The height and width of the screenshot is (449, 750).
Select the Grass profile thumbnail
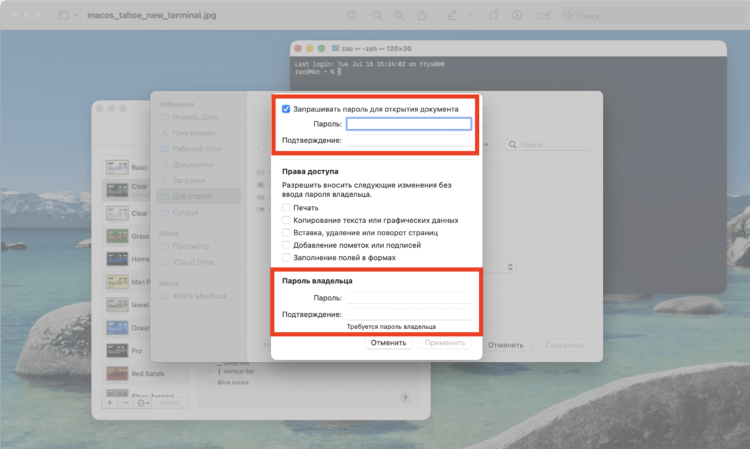pos(117,236)
